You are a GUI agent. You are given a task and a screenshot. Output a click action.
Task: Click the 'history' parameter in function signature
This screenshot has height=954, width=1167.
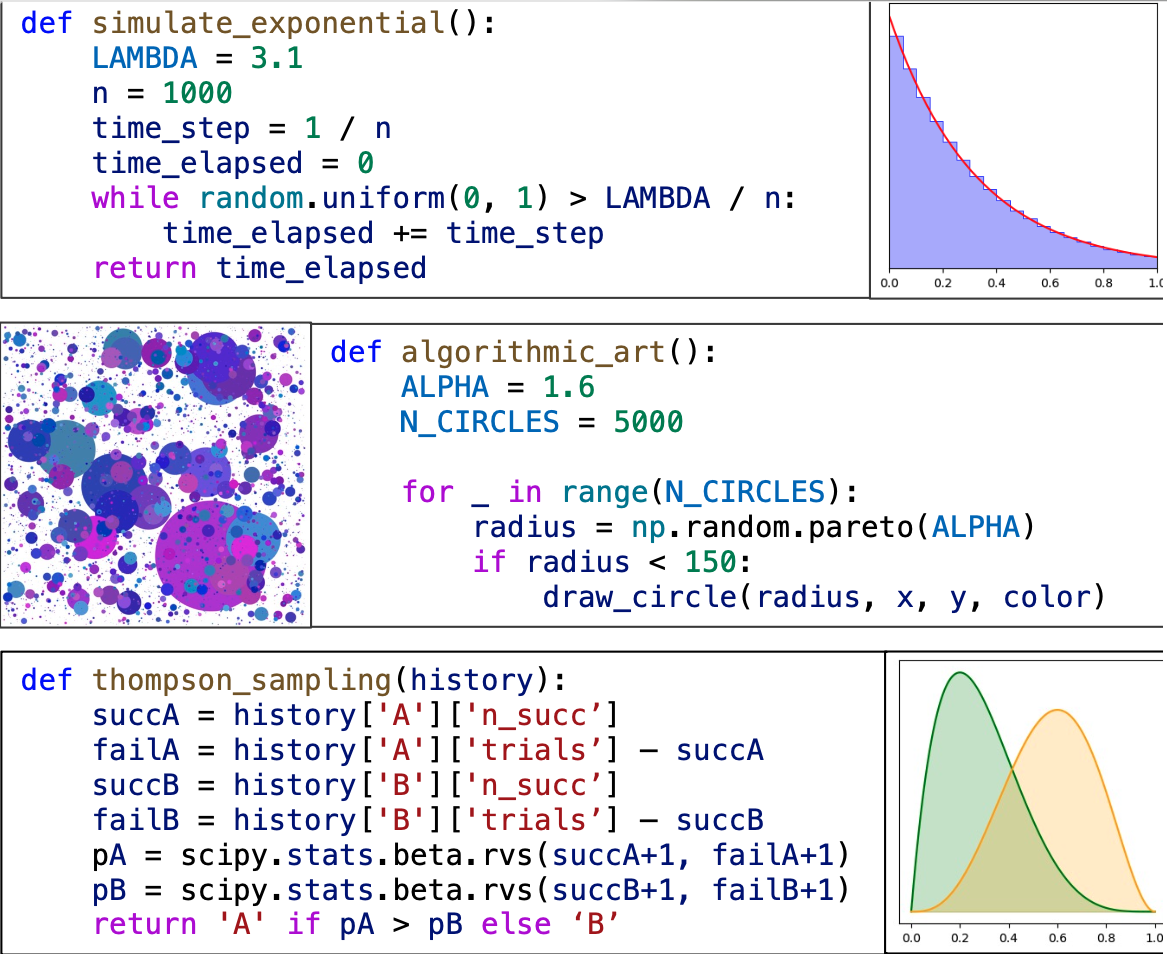[471, 680]
